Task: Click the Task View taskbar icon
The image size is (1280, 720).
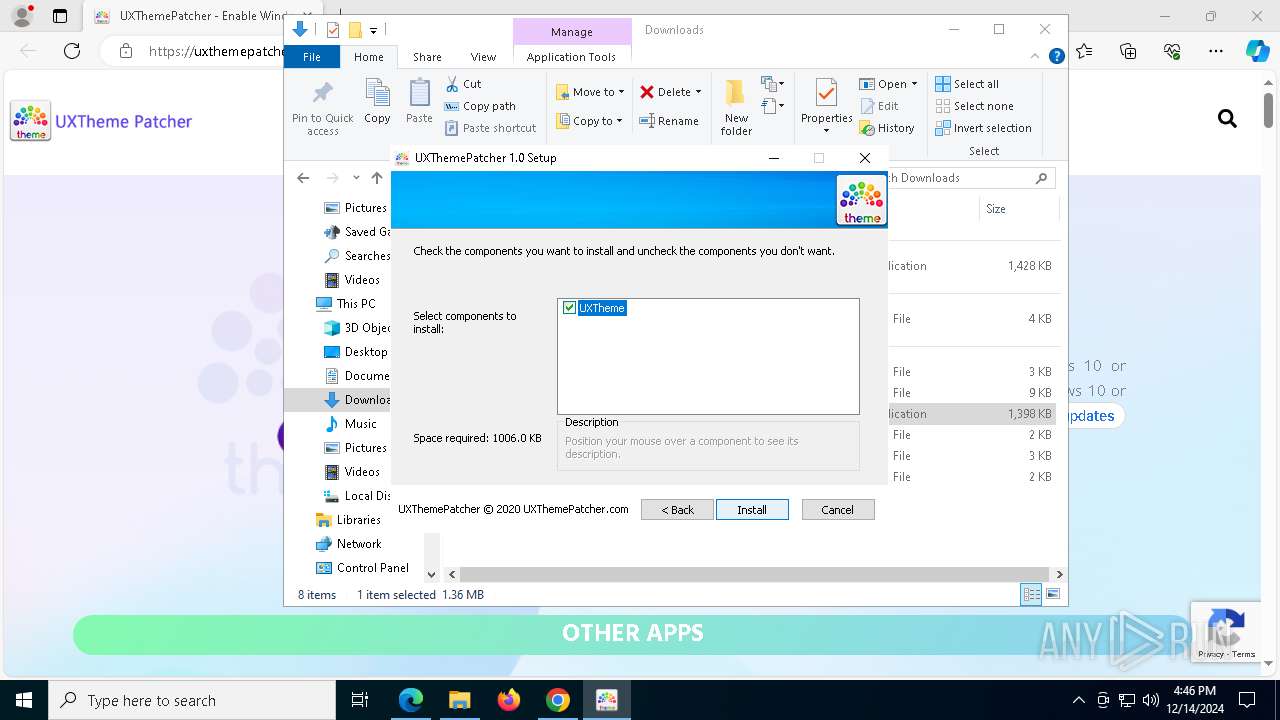Action: [x=360, y=700]
